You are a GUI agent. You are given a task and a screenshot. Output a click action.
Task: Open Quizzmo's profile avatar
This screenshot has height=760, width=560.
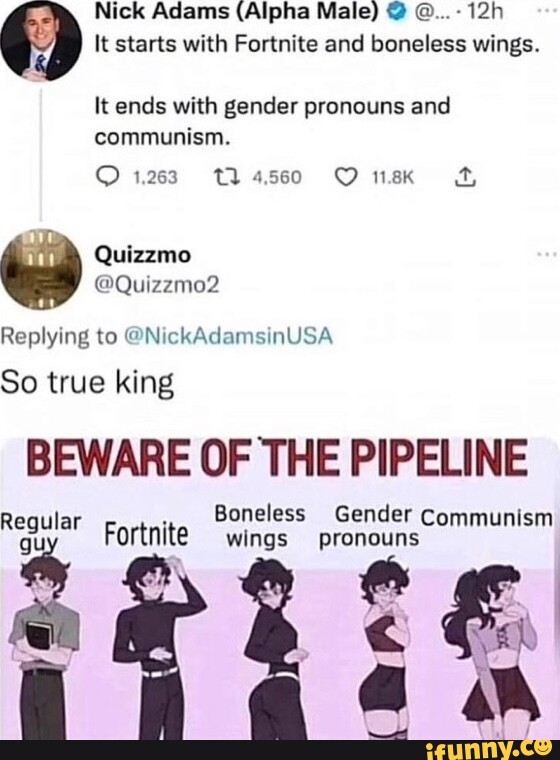41,269
